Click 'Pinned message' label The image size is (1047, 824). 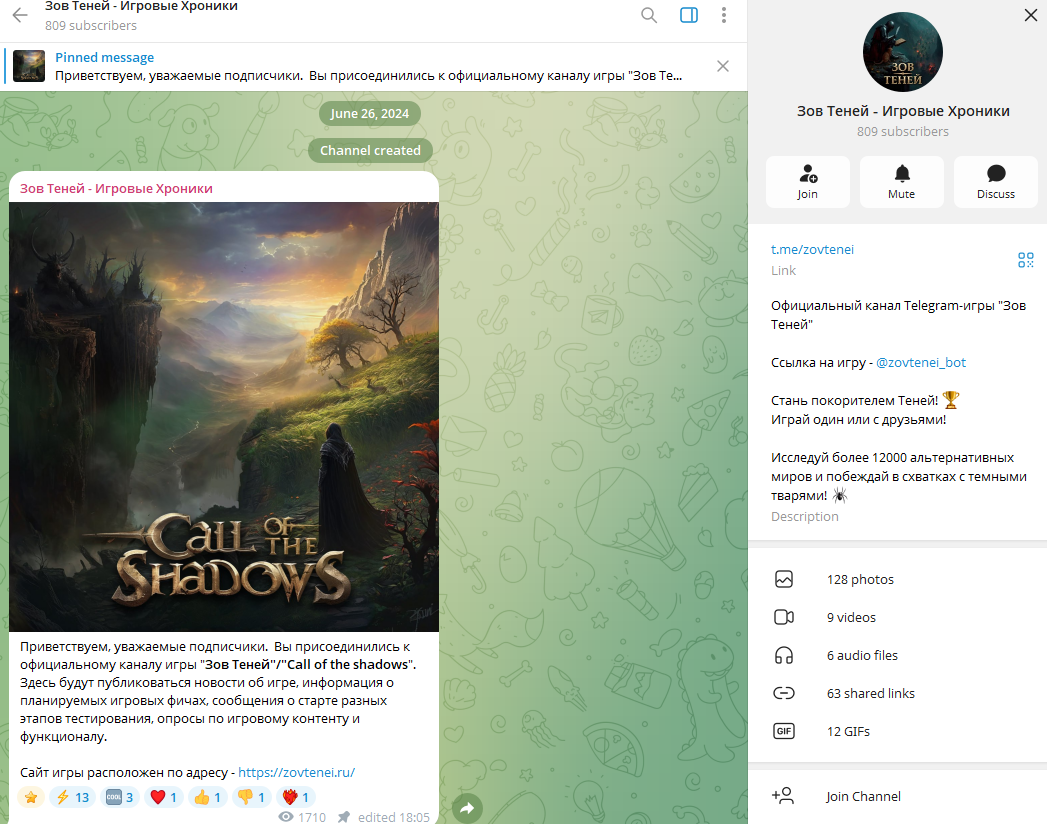[104, 57]
